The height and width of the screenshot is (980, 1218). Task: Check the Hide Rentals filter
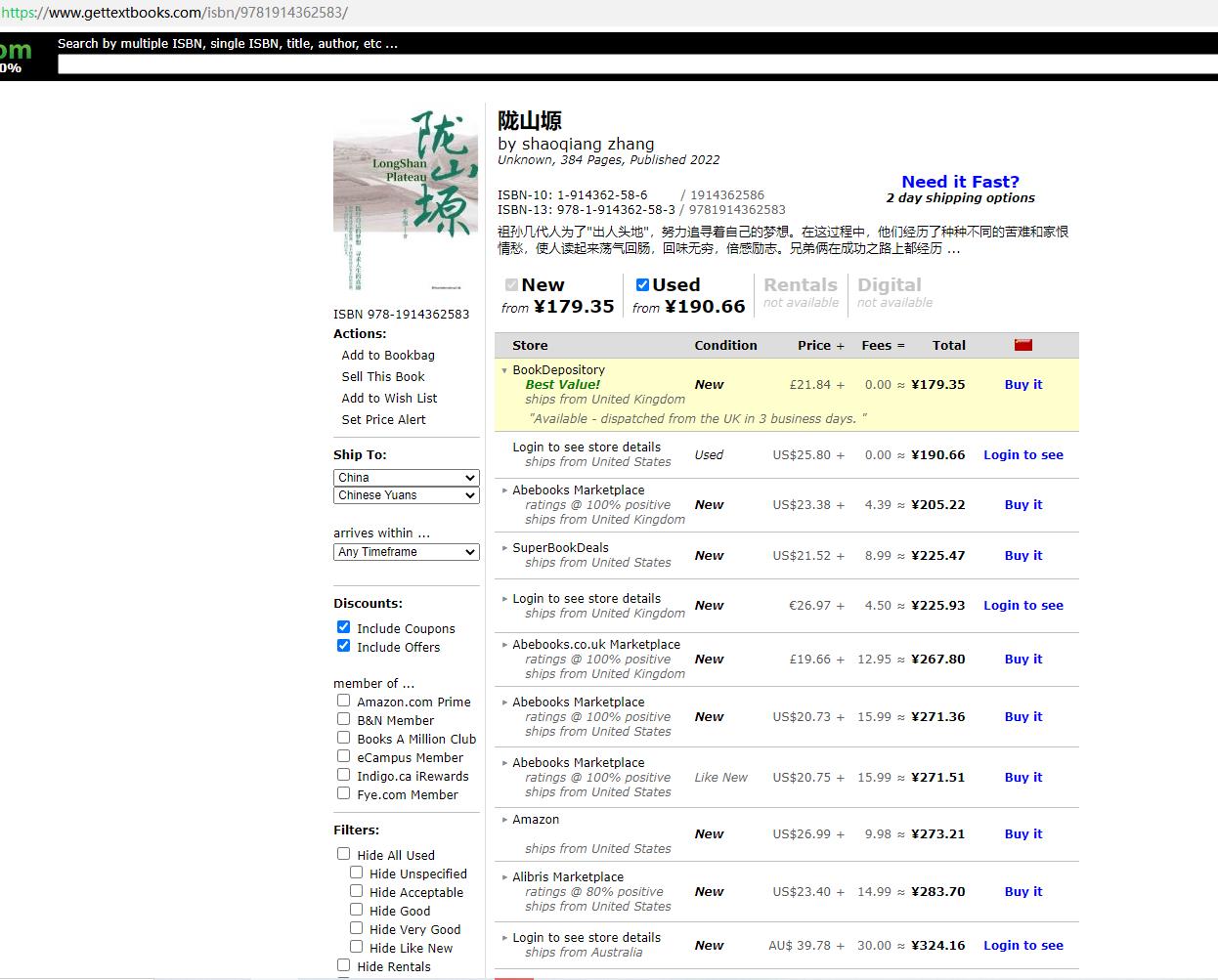[x=343, y=965]
